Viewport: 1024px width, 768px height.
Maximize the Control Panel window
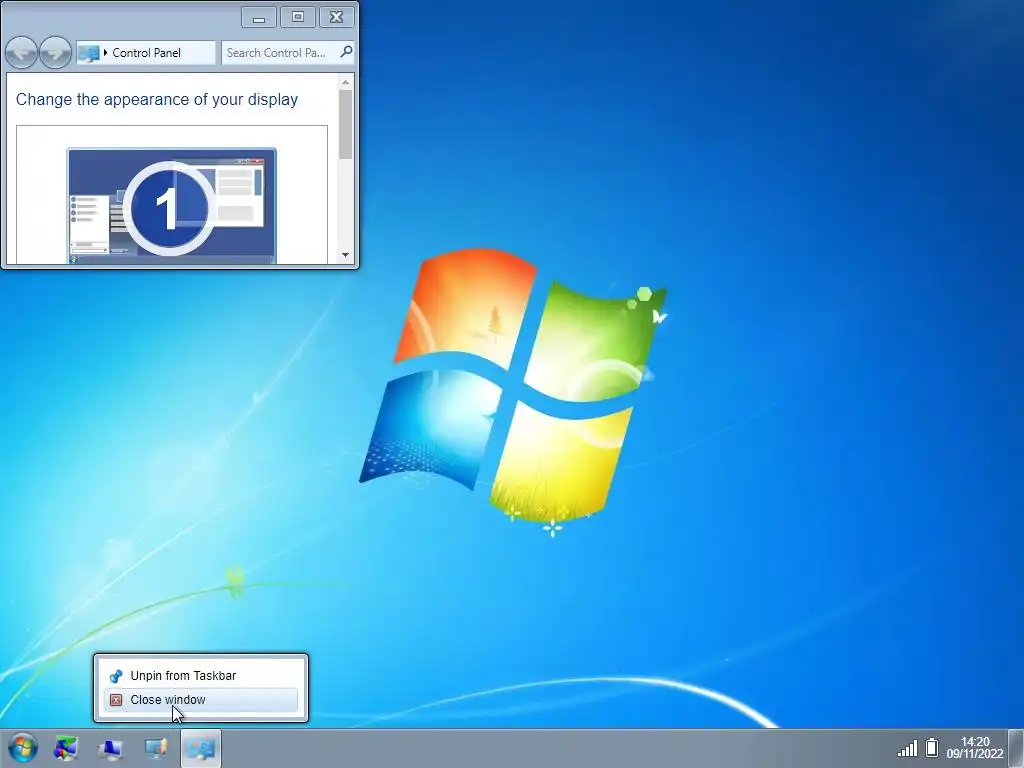(x=298, y=18)
